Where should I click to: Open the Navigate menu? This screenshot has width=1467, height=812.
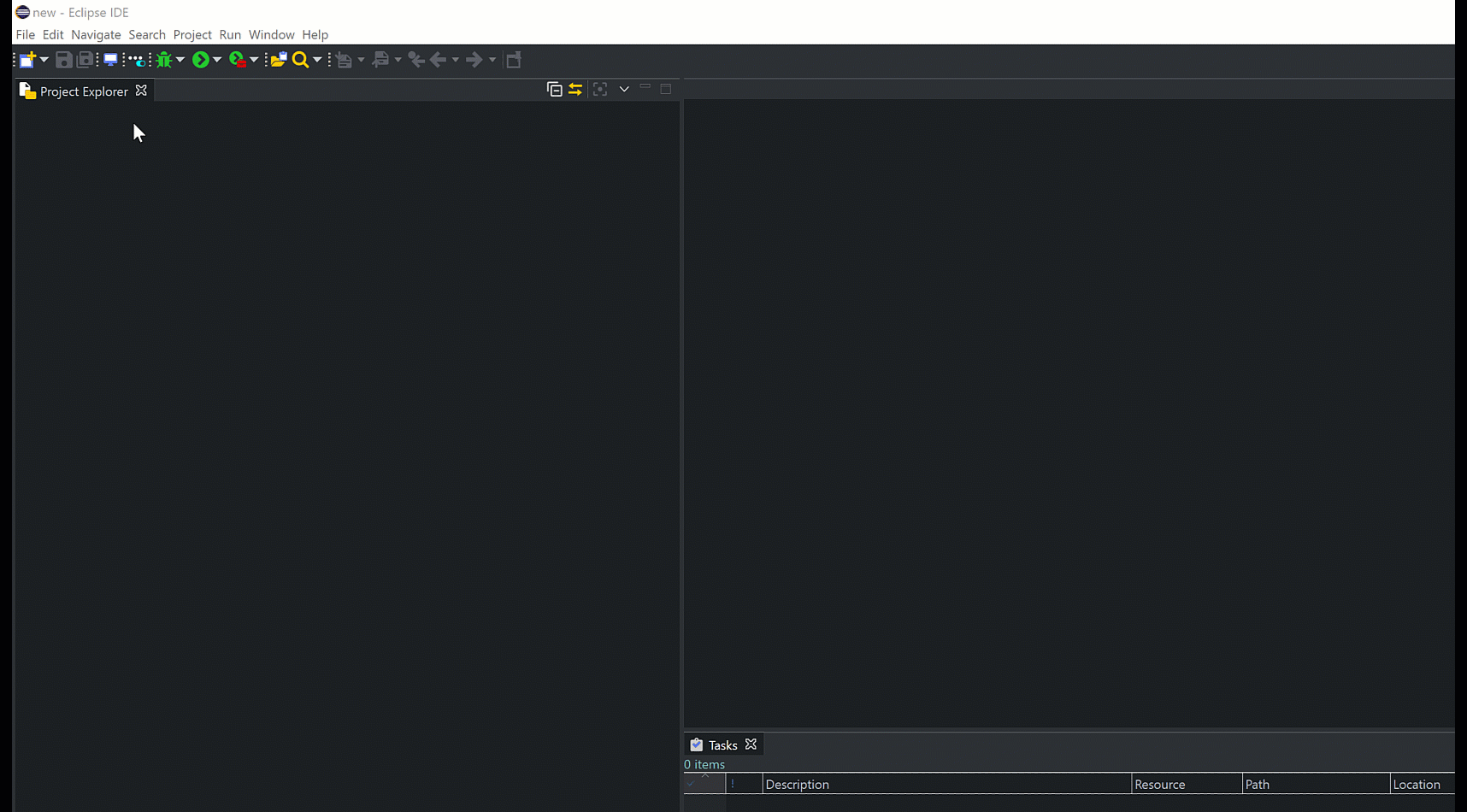click(96, 35)
